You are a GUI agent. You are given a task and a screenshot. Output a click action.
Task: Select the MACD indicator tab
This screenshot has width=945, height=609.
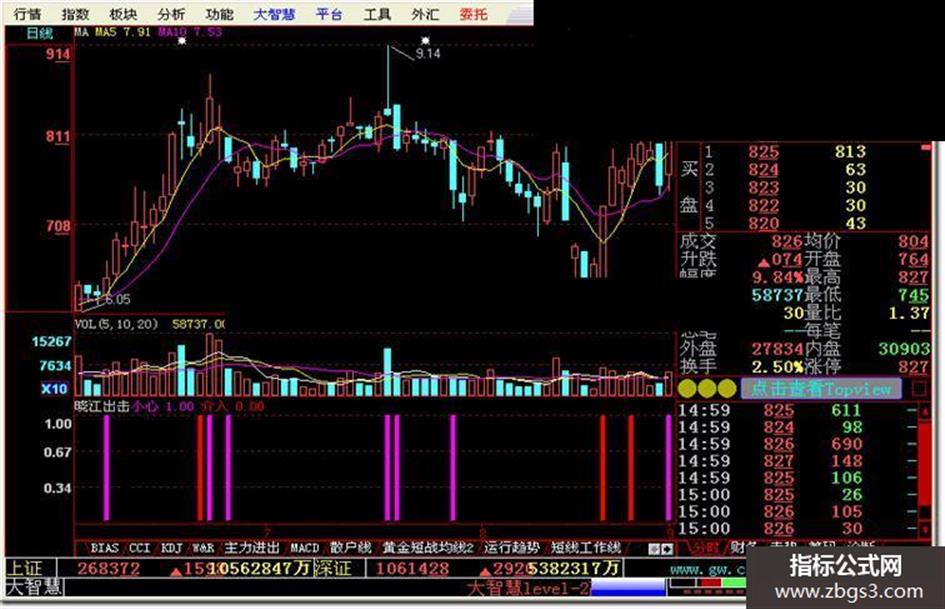point(304,547)
